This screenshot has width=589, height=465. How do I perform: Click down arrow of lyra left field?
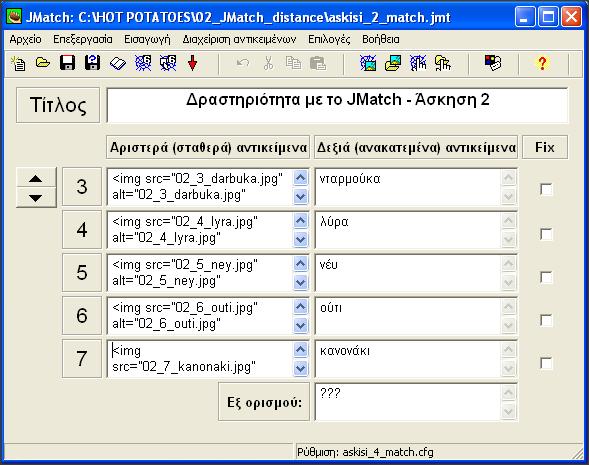pos(301,239)
